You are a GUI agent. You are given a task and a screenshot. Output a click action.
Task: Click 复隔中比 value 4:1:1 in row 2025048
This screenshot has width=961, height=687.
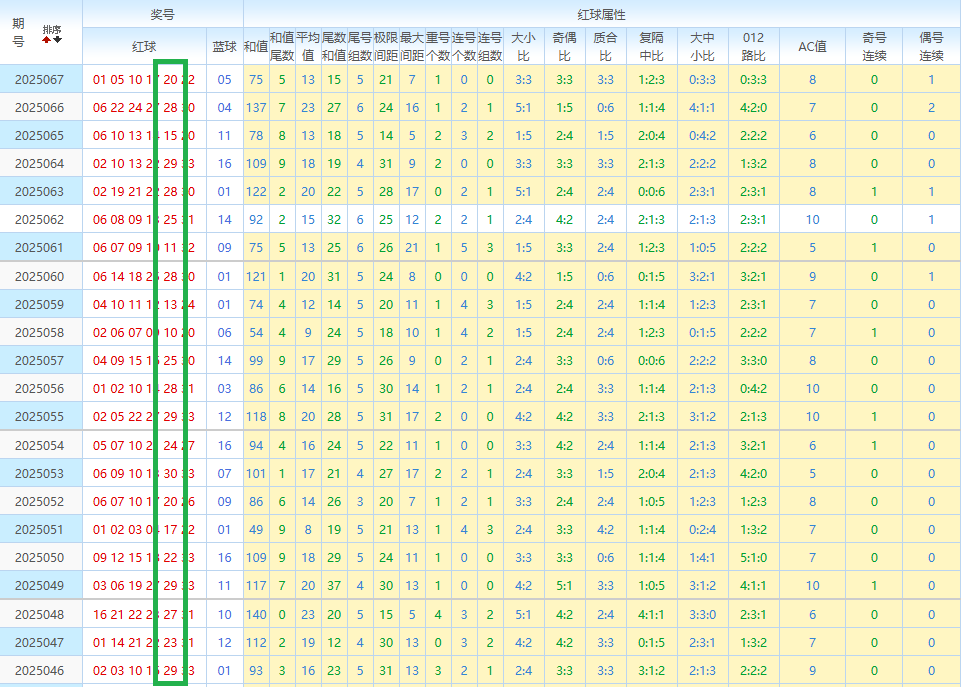pos(651,615)
